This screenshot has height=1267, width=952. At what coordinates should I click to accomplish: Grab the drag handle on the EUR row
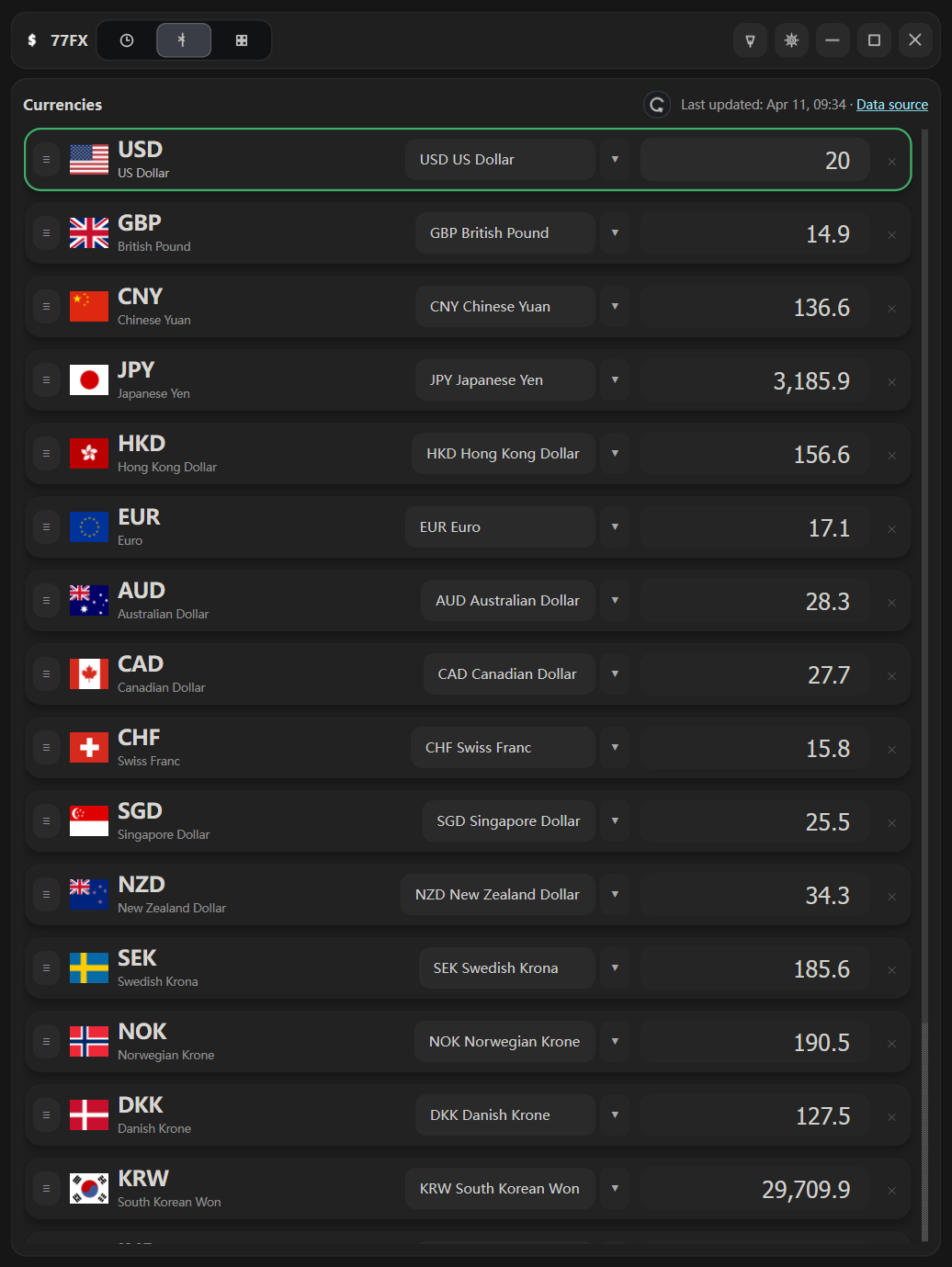point(45,526)
